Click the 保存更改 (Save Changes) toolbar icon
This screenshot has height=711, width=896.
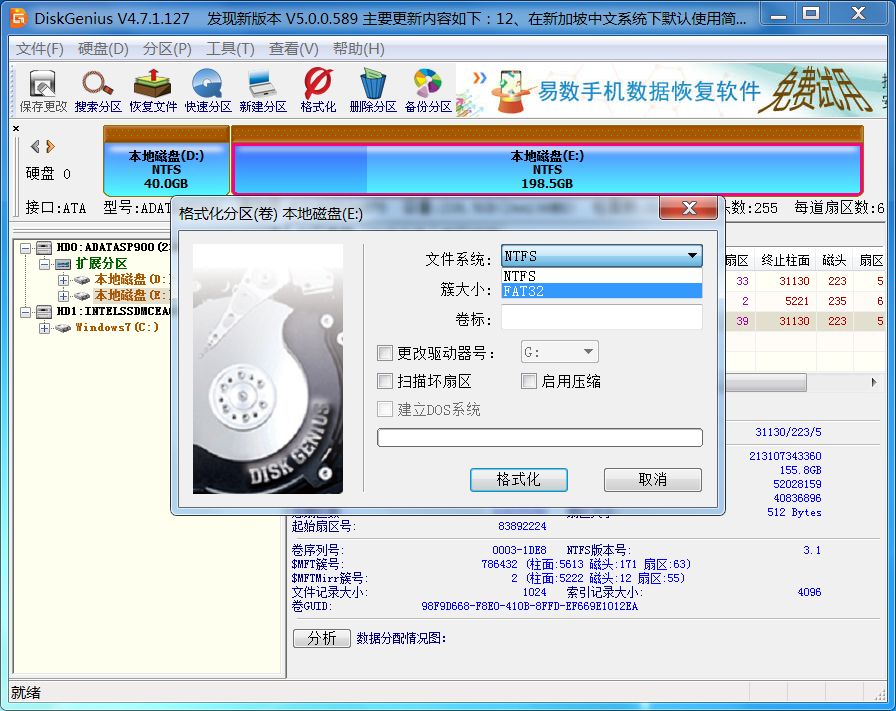43,90
